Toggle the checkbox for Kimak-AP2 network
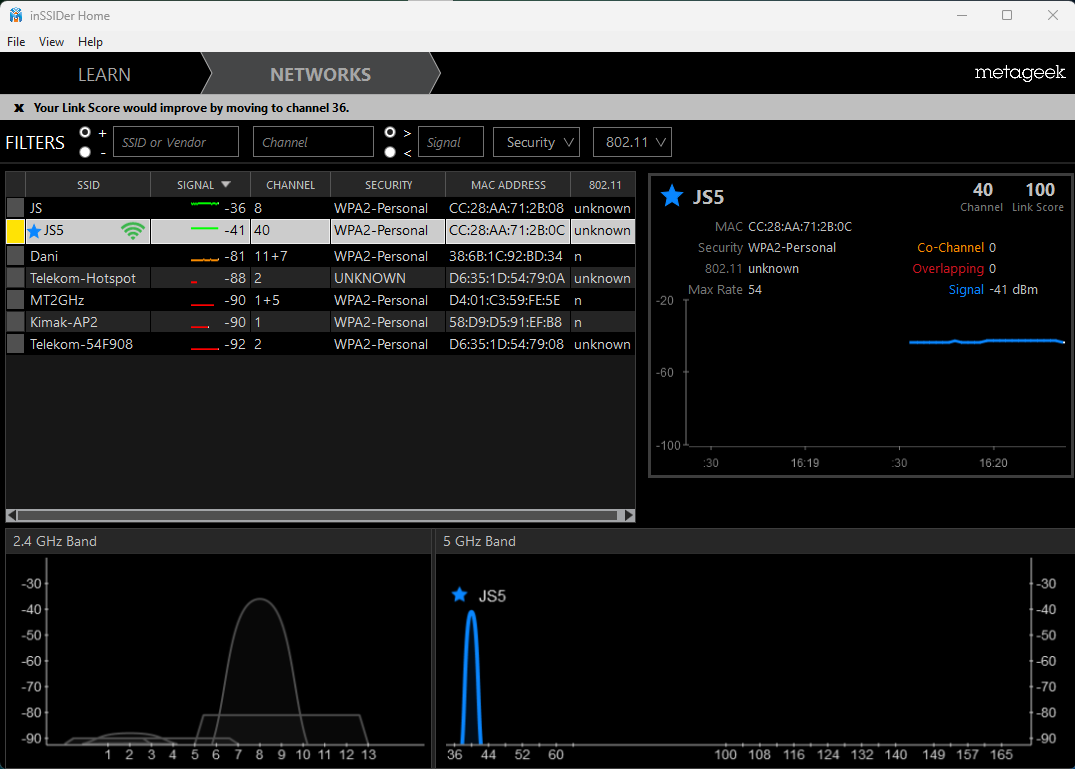This screenshot has width=1075, height=769. click(x=15, y=321)
